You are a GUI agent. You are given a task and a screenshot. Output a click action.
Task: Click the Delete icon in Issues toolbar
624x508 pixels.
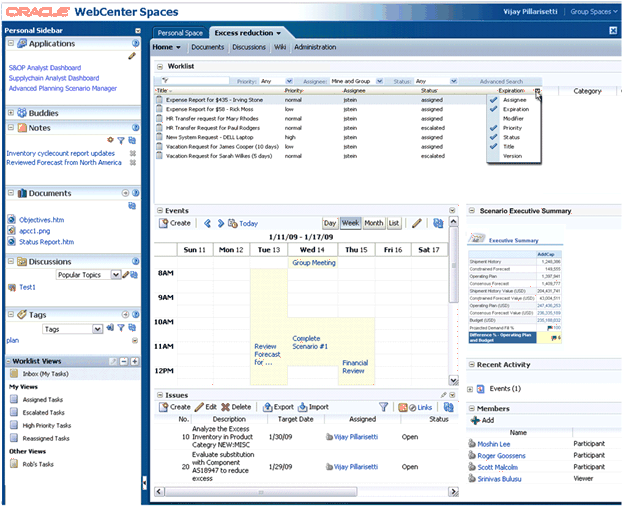tap(225, 407)
